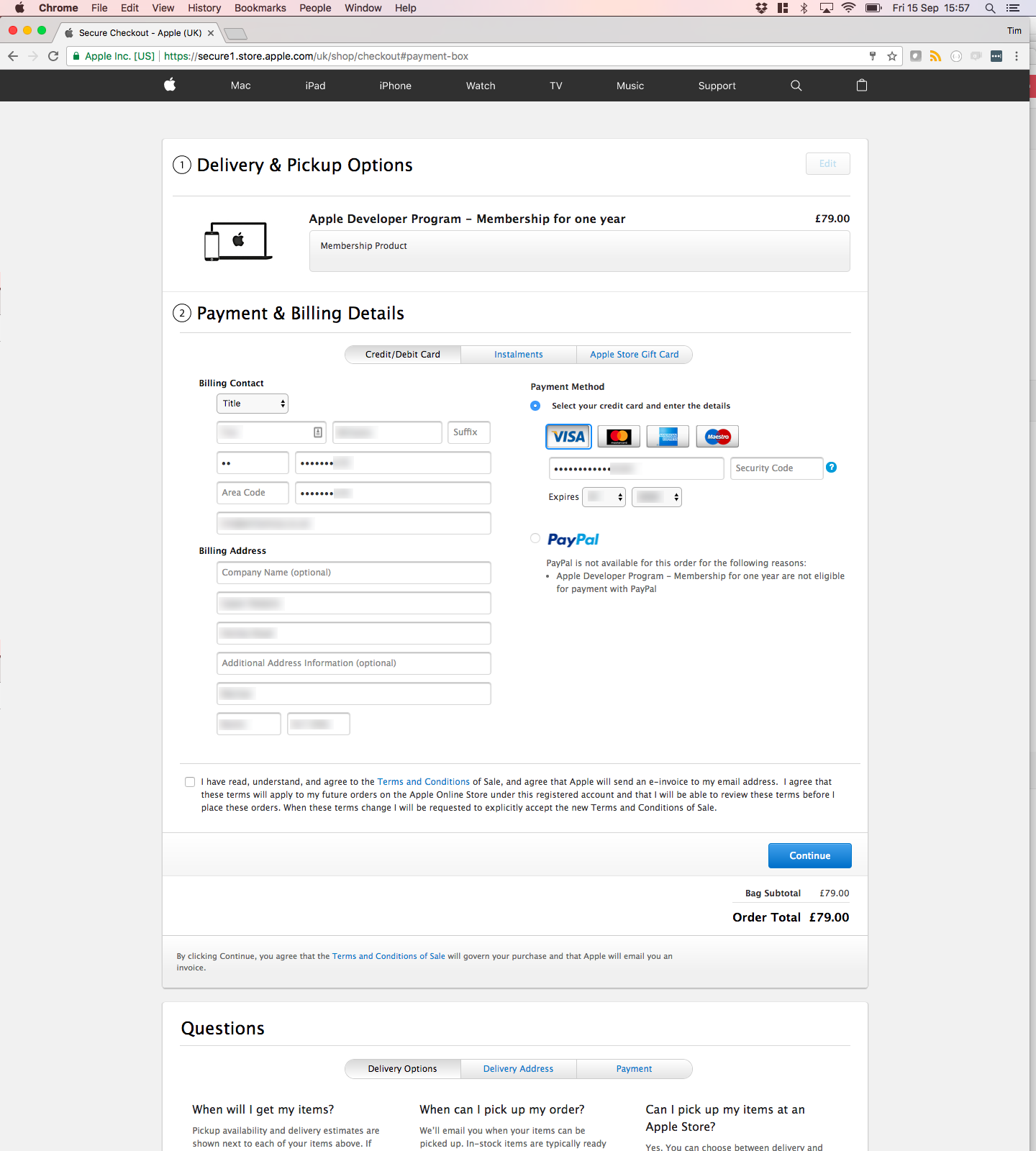Screen dimensions: 1036x1151
Task: Click the AirPlay display menu bar icon
Action: [827, 8]
